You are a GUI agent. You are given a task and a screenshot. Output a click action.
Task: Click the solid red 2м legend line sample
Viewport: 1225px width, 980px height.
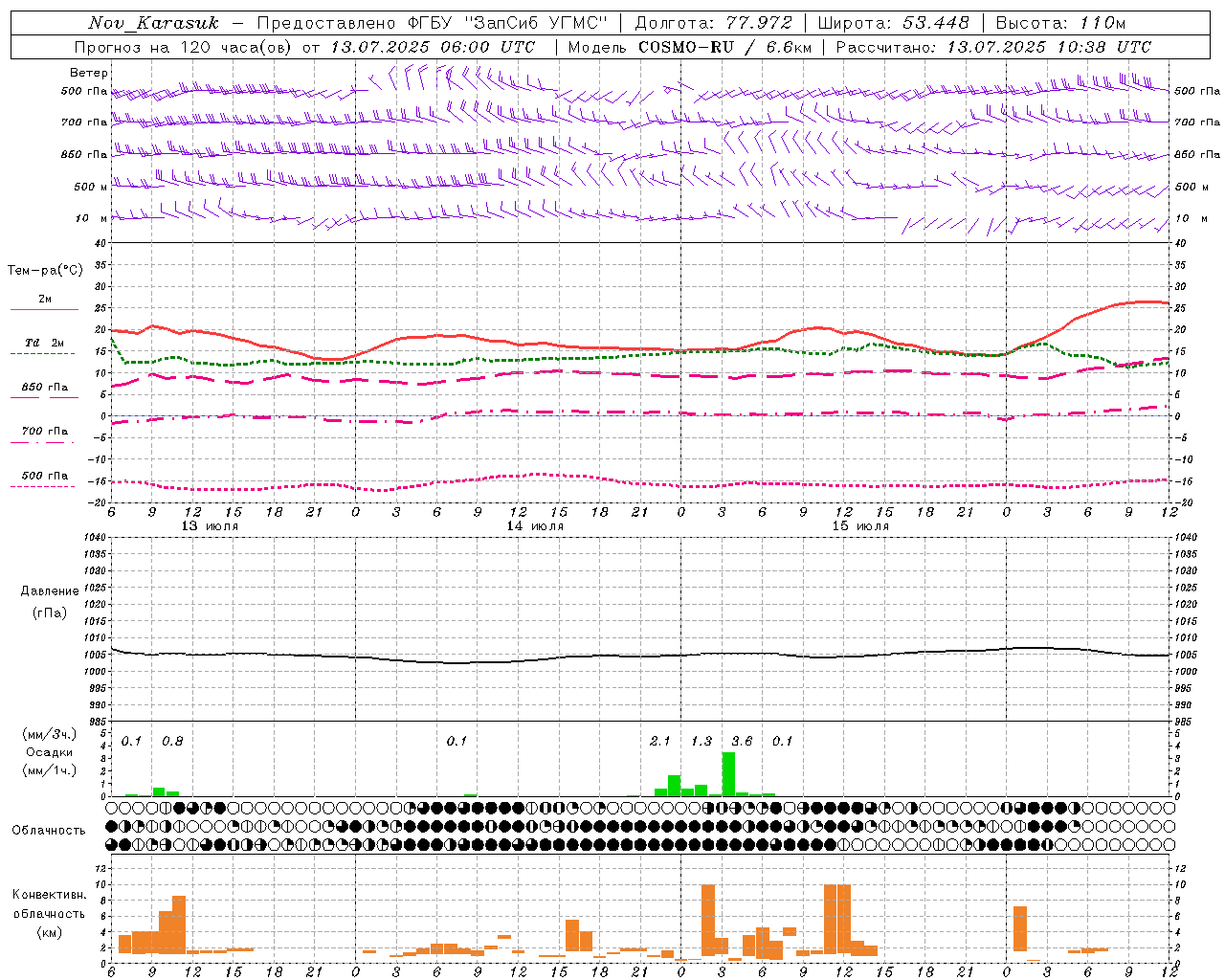(x=45, y=309)
